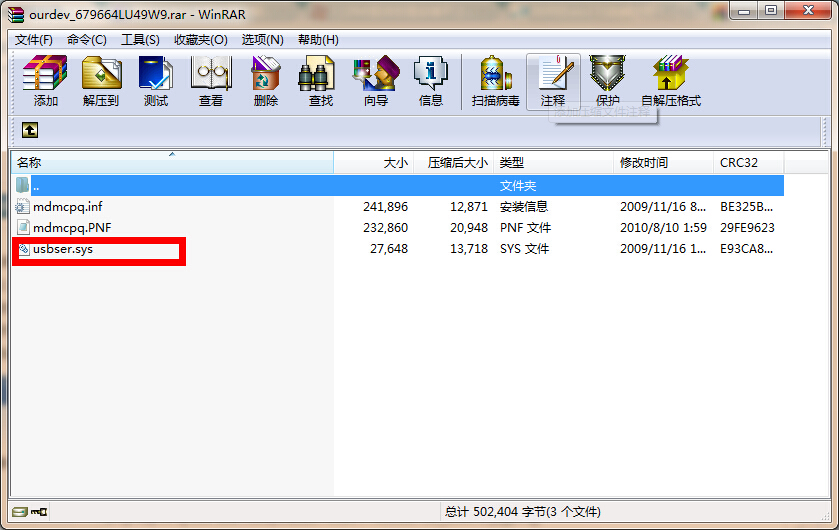Maximize the WinRAR window

(771, 11)
